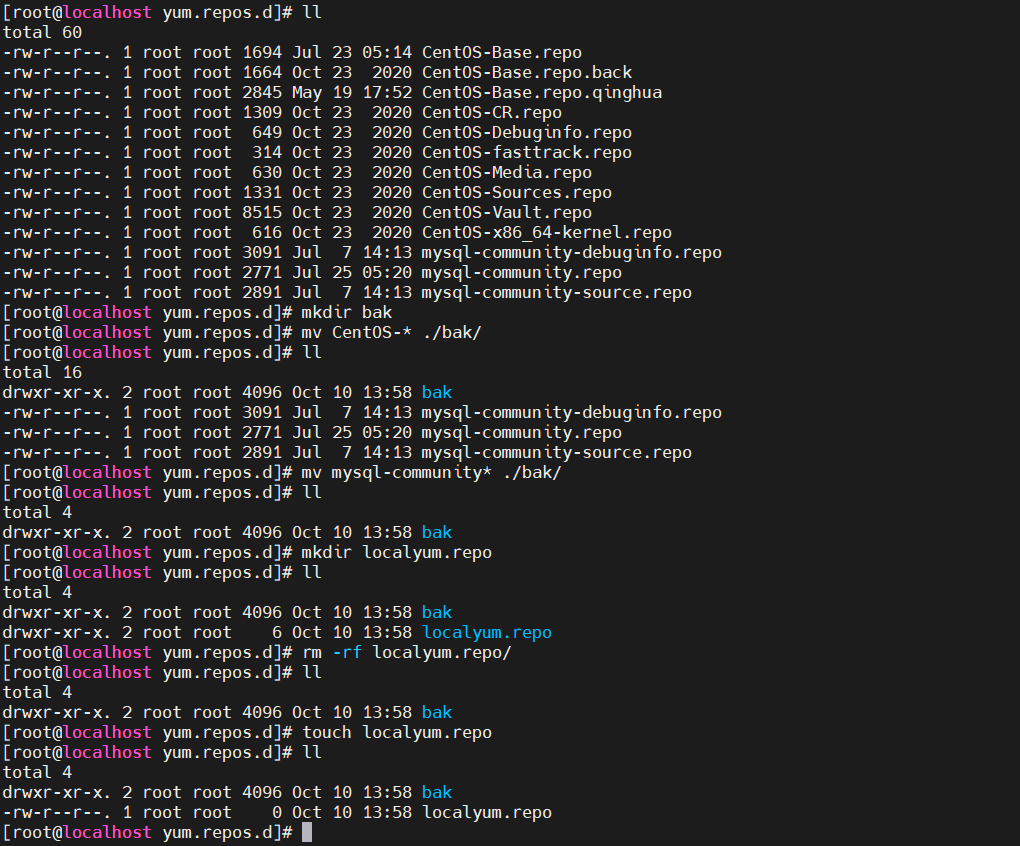
Task: Click the 'touch localyum.repo' command
Action: point(397,733)
